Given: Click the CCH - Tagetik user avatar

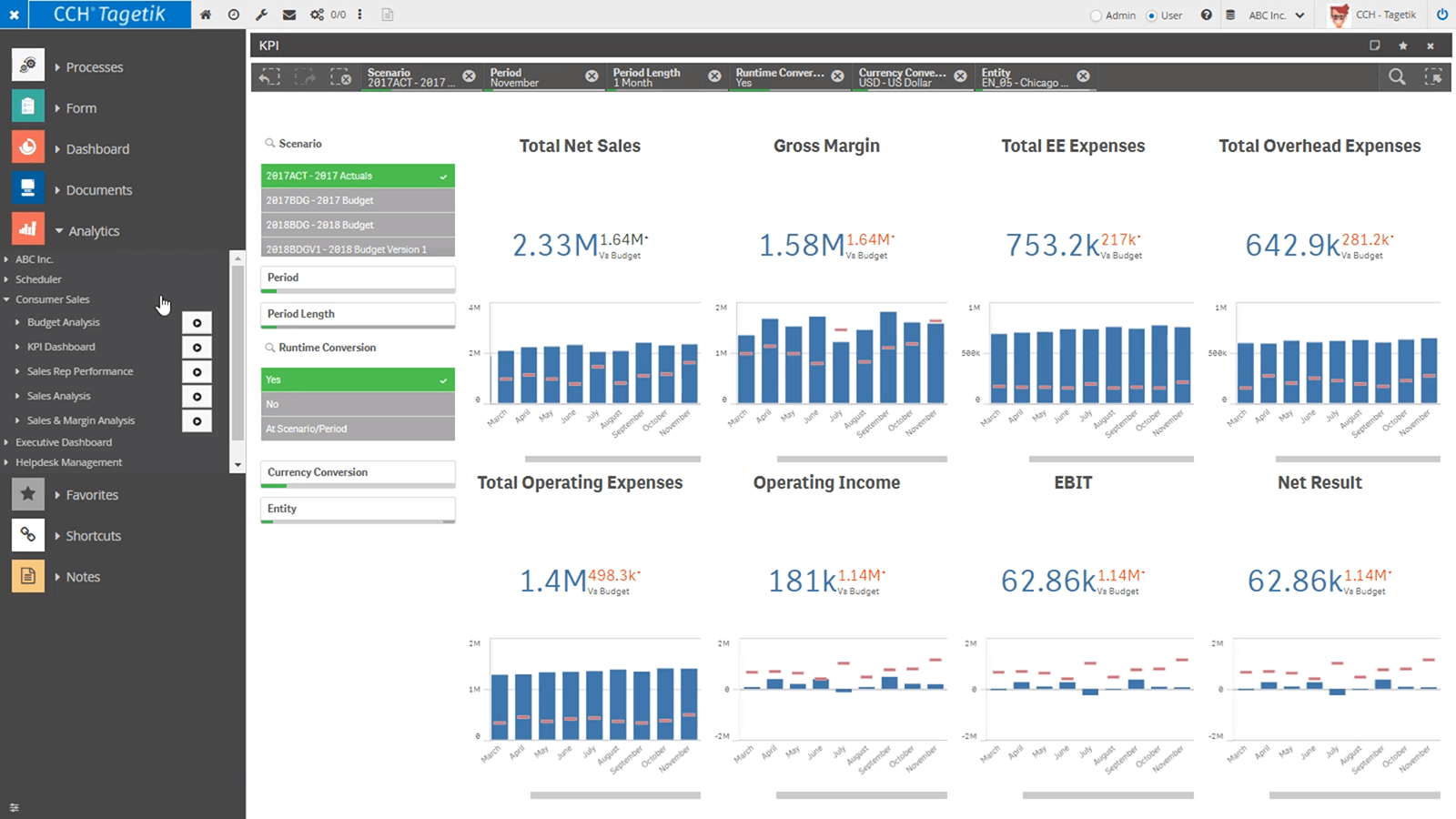Looking at the screenshot, I should pyautogui.click(x=1339, y=15).
